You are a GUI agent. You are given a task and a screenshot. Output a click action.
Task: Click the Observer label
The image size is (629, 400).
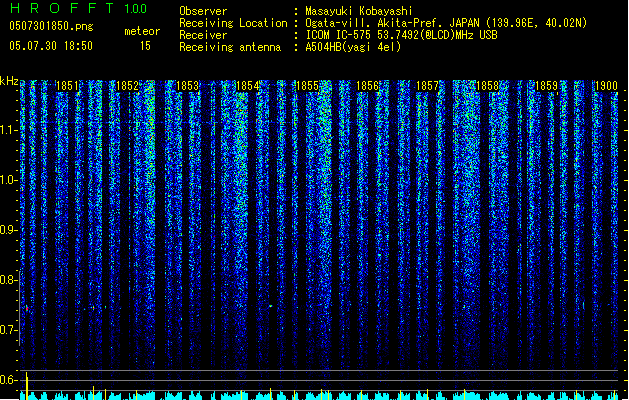(x=203, y=11)
